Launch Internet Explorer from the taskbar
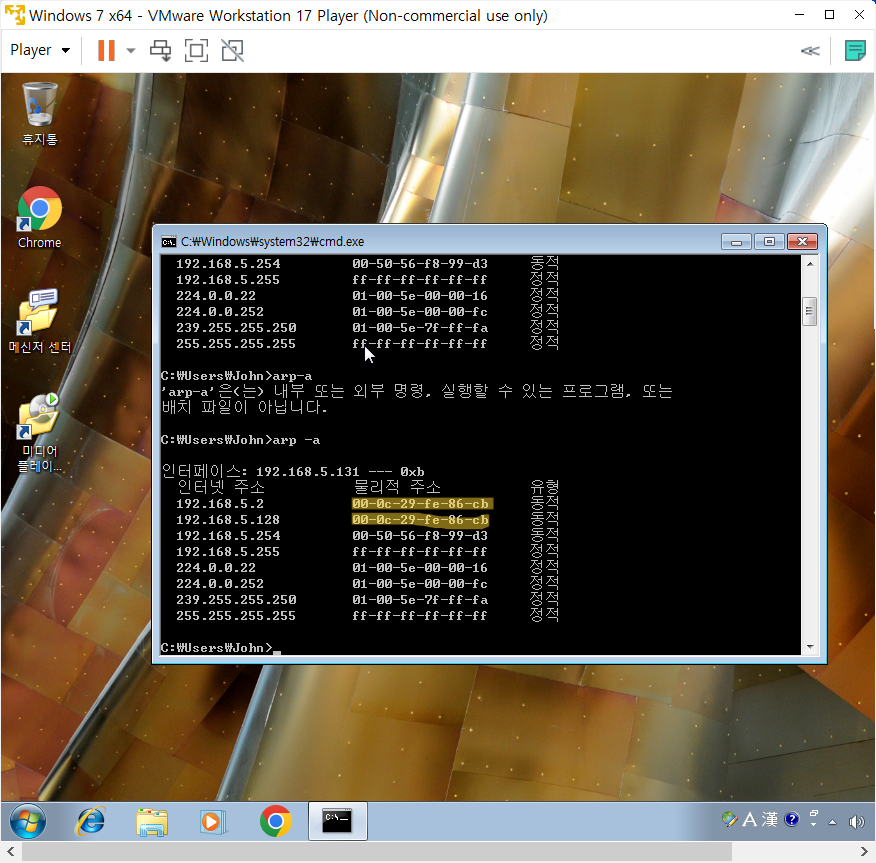Viewport: 876px width, 863px height. point(91,821)
